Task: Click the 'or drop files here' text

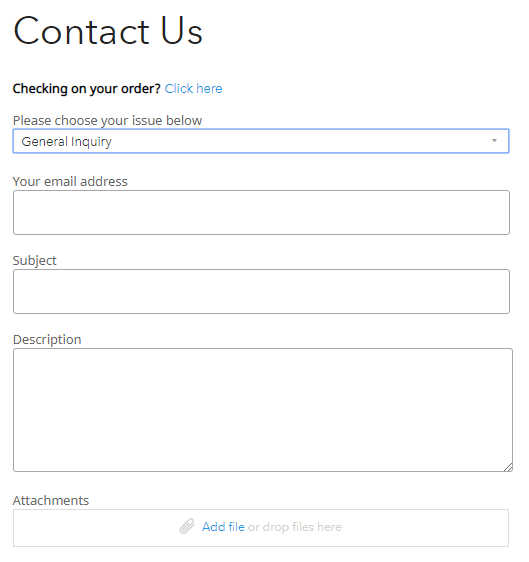Action: [x=295, y=527]
